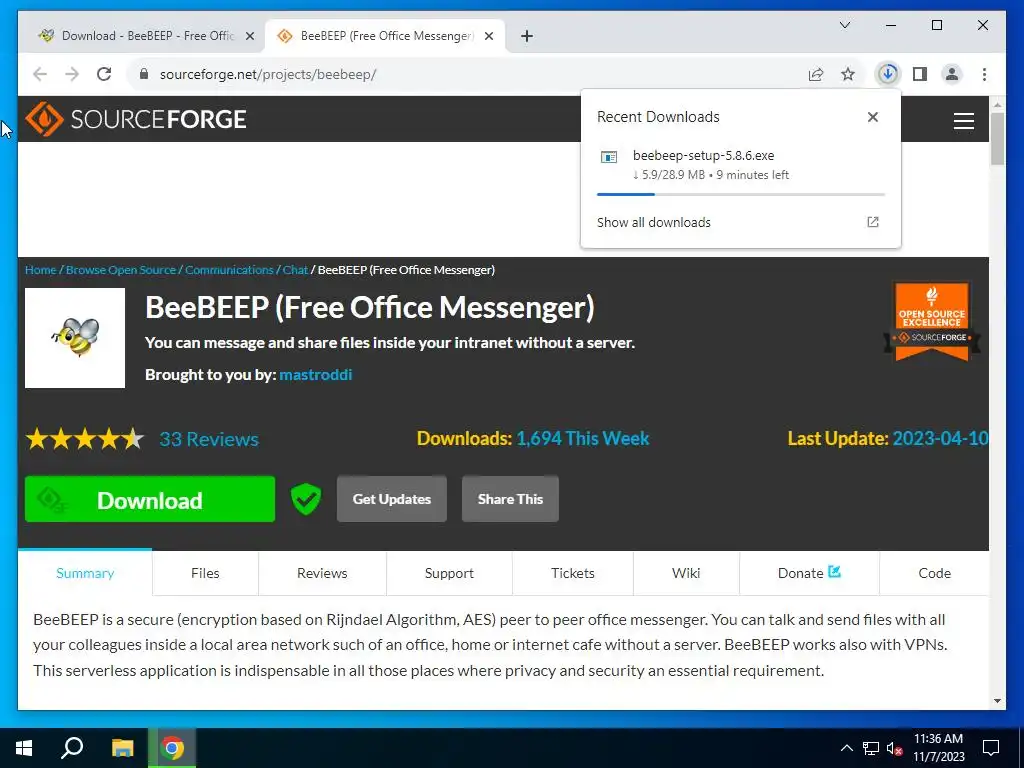The width and height of the screenshot is (1024, 768).
Task: Click the Open Source Excellence badge
Action: (x=931, y=321)
